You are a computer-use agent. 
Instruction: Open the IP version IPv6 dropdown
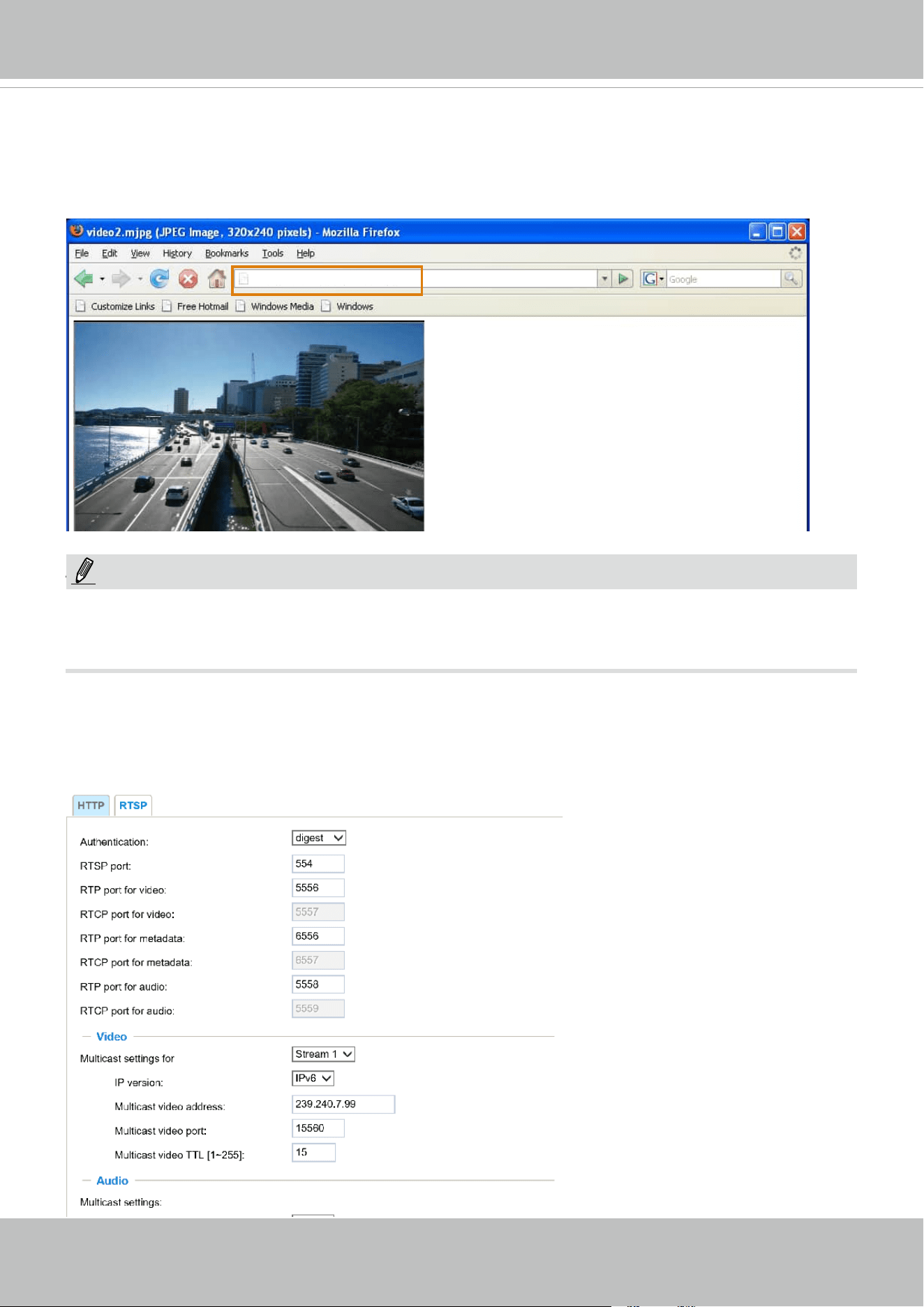tap(313, 1078)
